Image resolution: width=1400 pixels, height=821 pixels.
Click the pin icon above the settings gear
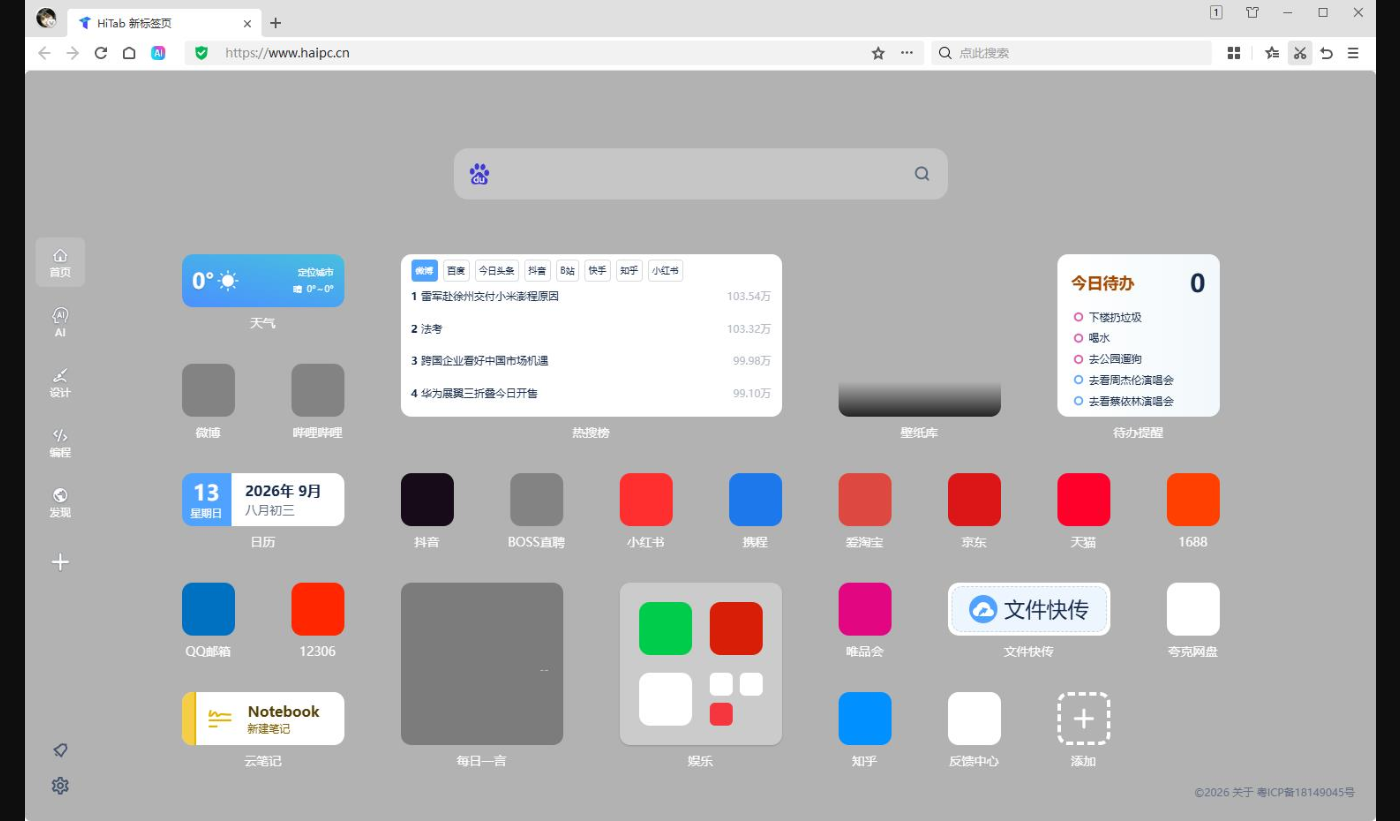[x=60, y=750]
